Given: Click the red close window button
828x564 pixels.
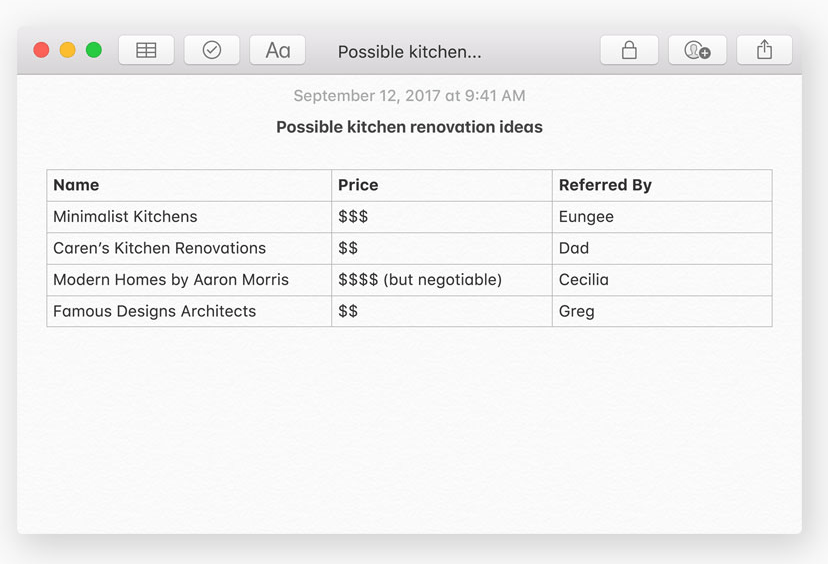Looking at the screenshot, I should 41,50.
